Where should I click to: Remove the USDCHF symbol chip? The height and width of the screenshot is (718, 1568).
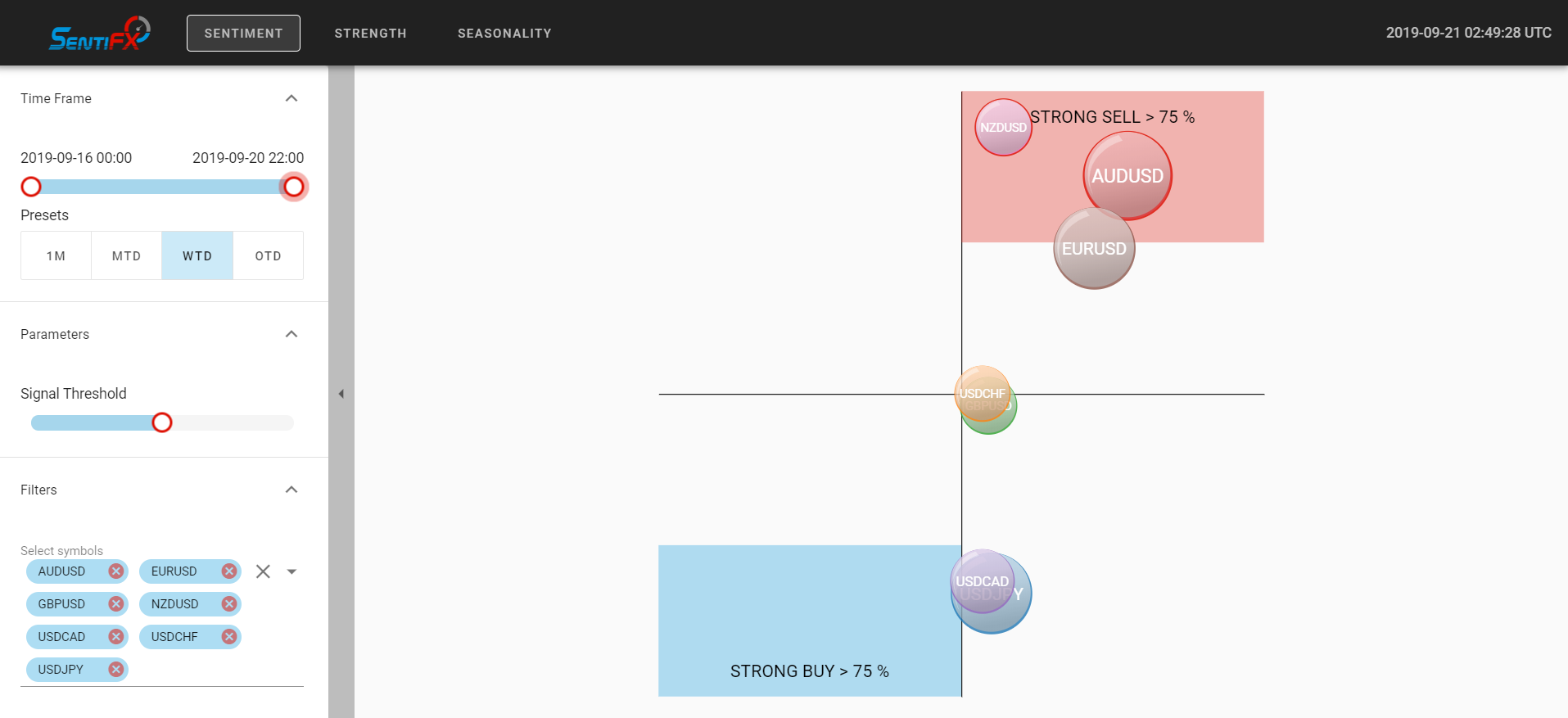[x=229, y=637]
